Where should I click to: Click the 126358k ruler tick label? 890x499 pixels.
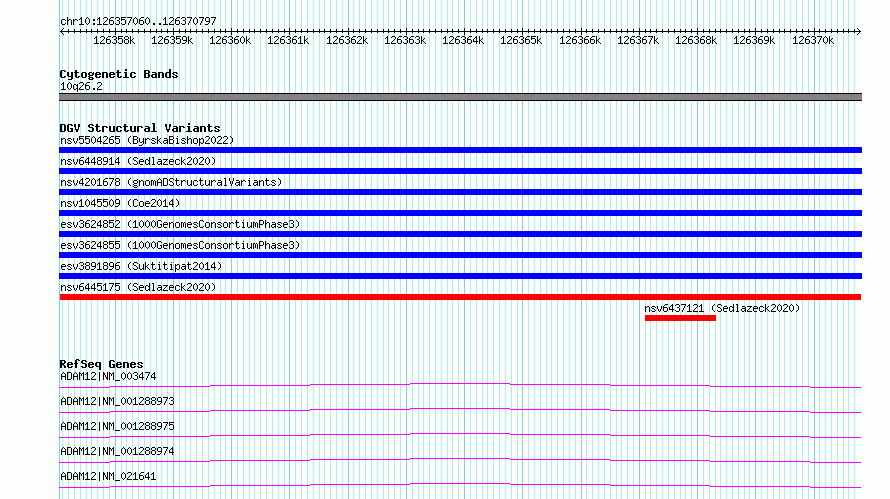114,40
